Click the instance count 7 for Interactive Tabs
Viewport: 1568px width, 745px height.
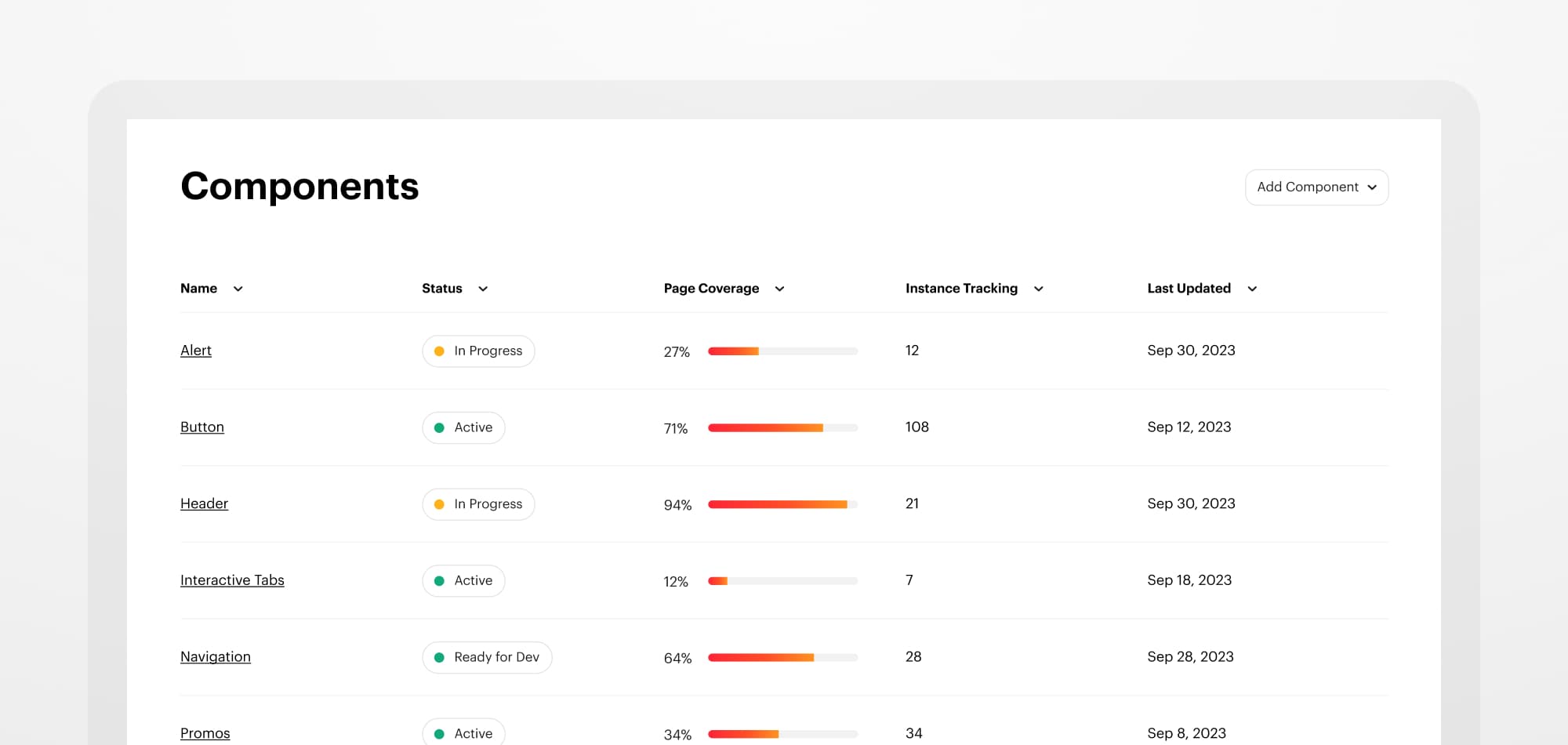pos(909,580)
